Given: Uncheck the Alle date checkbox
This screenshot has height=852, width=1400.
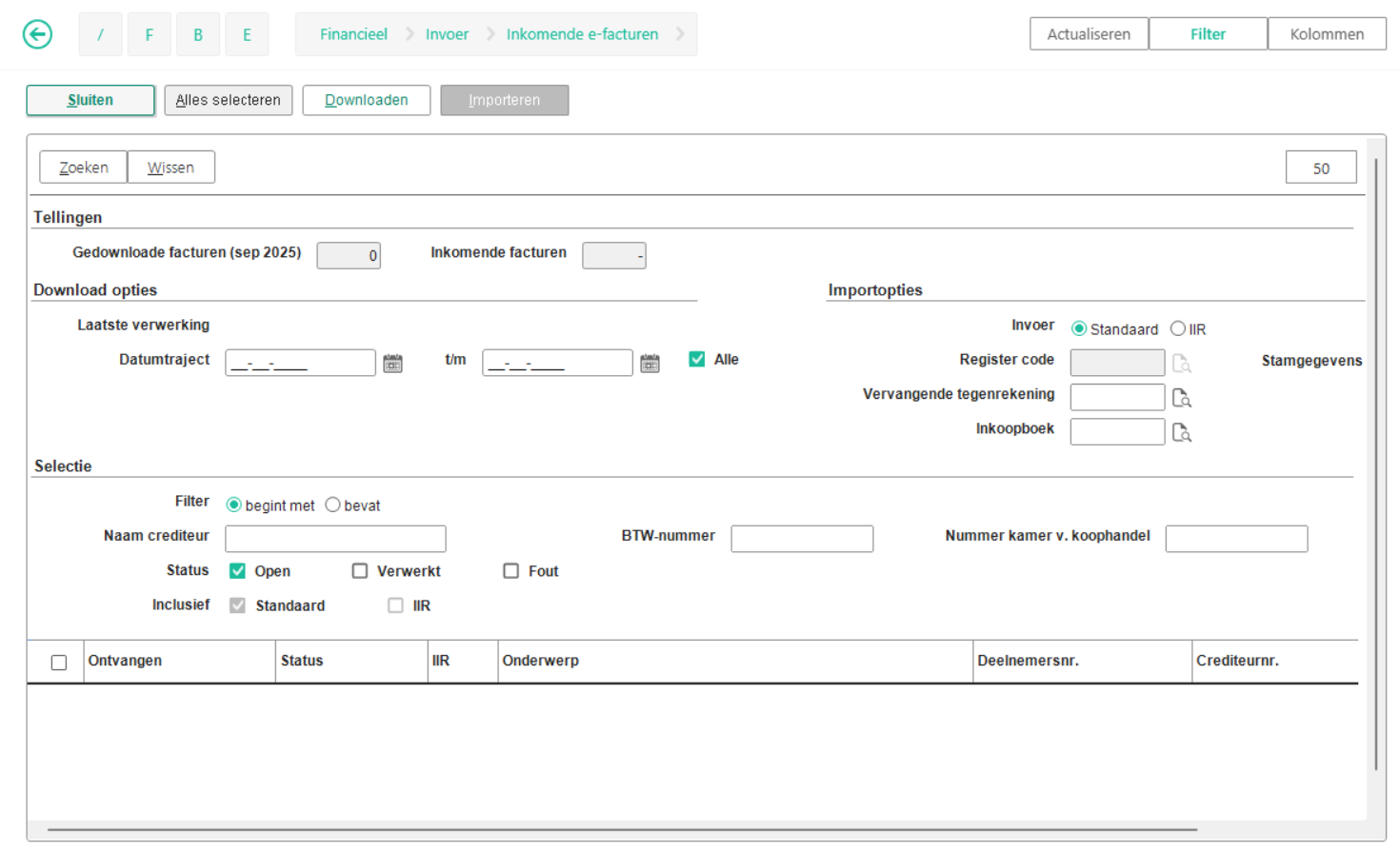Looking at the screenshot, I should pos(697,359).
